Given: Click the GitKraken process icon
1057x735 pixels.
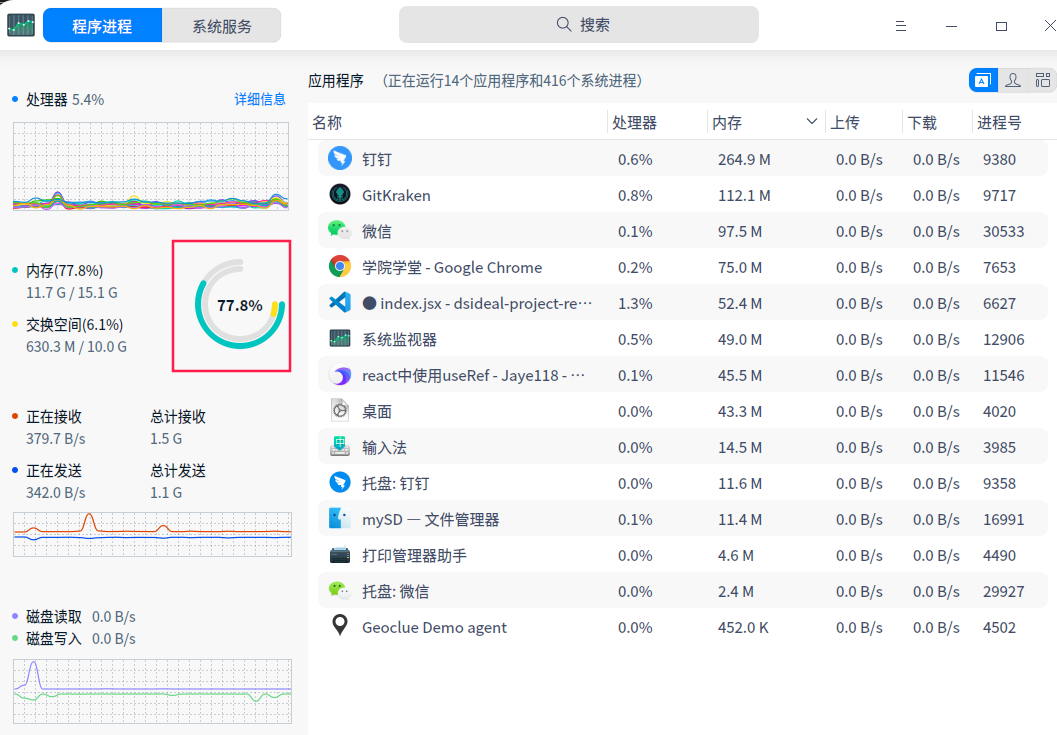Looking at the screenshot, I should point(340,195).
